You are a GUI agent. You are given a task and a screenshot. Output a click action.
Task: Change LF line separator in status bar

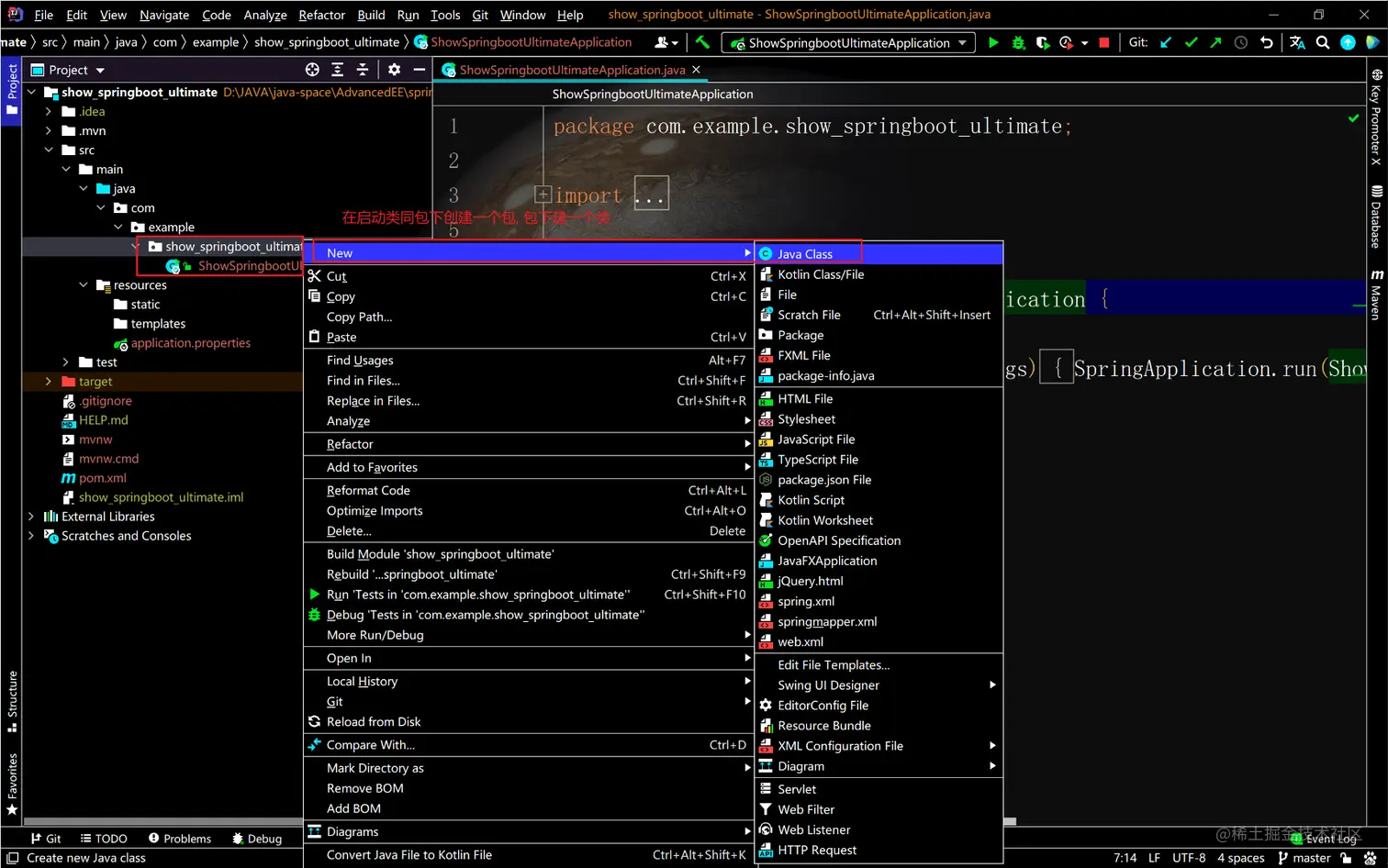(1154, 858)
